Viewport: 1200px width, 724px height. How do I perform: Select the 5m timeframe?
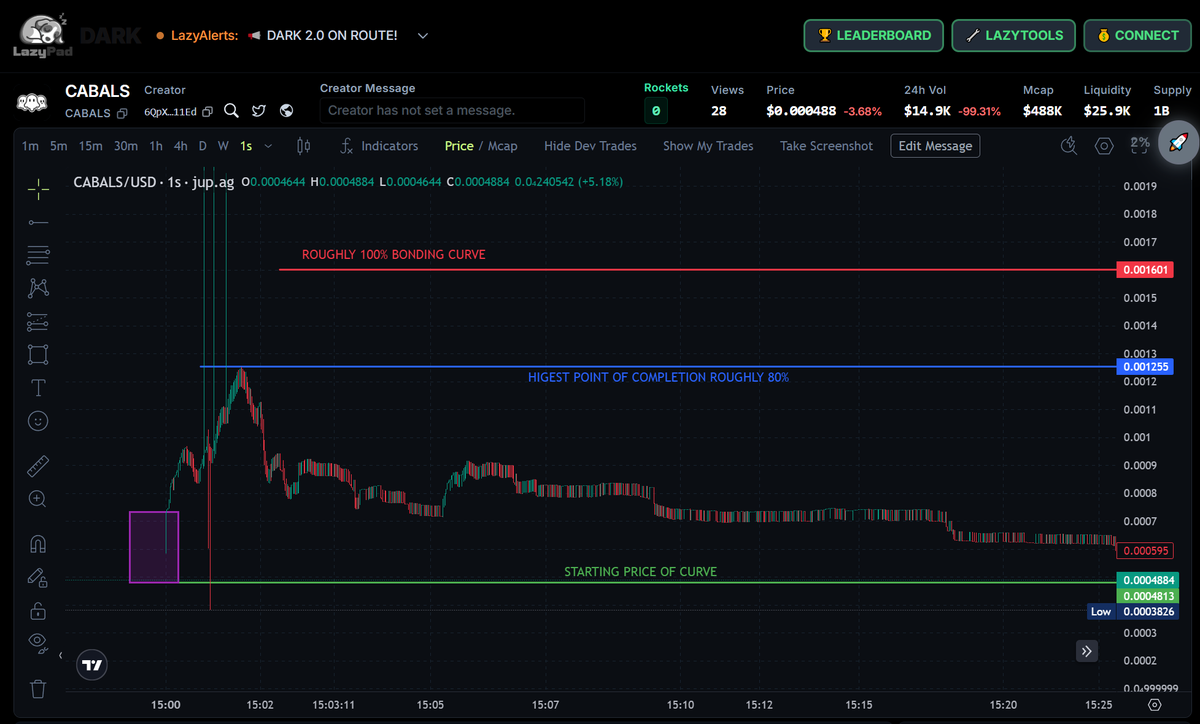[58, 146]
